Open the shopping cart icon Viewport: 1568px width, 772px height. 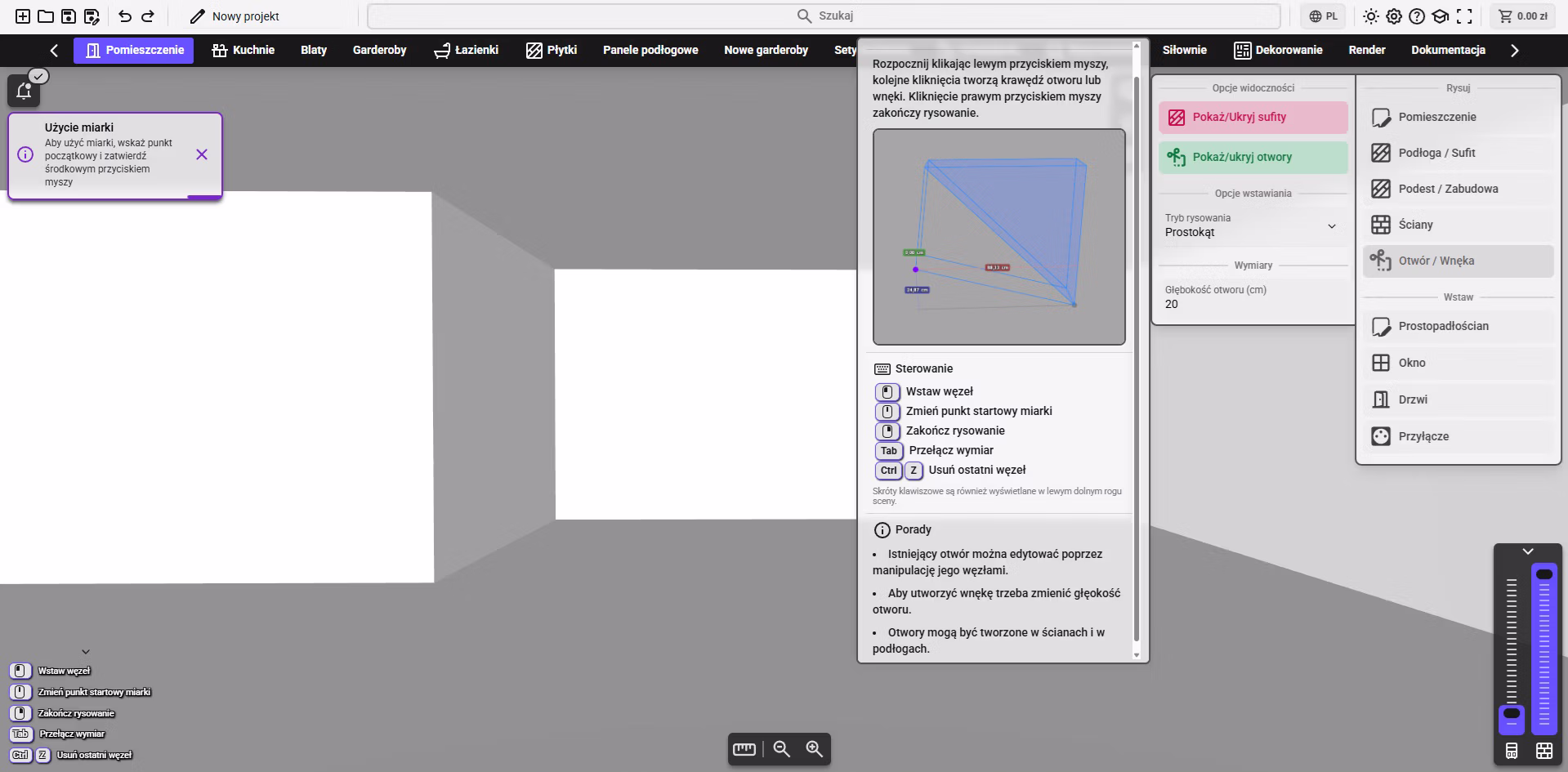(1505, 16)
